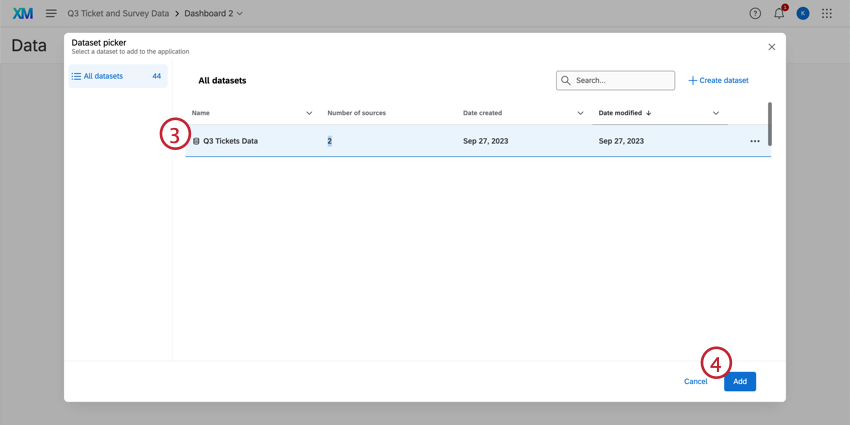This screenshot has width=850, height=425.
Task: Select the All datasets sidebar item
Action: tap(118, 76)
